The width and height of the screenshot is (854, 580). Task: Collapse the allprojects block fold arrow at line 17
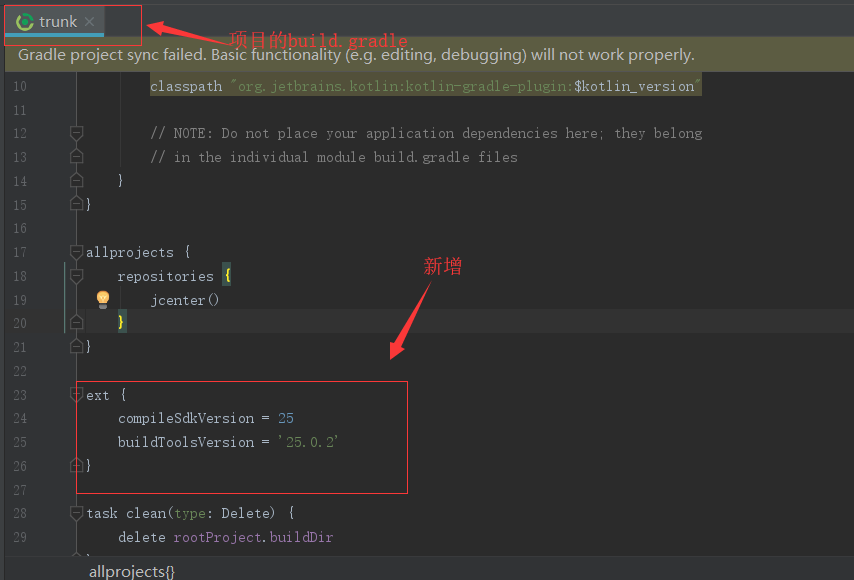click(75, 252)
